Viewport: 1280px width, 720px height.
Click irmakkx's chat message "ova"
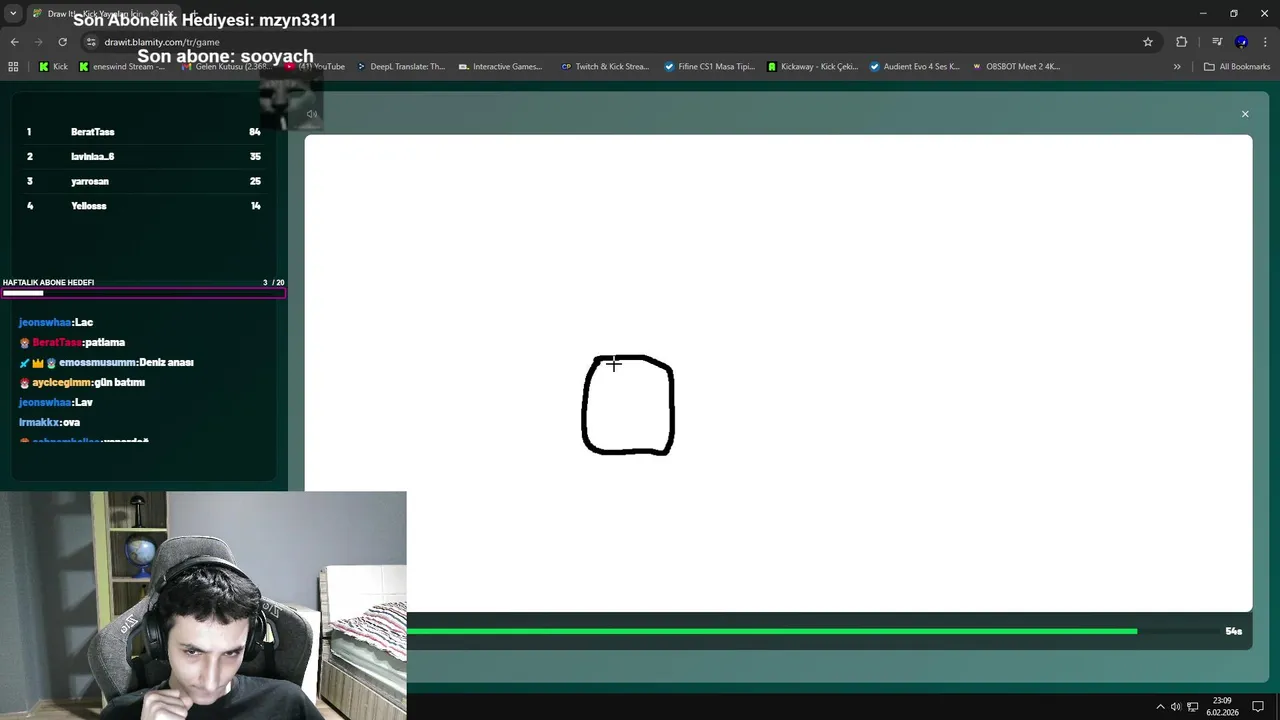tap(49, 422)
